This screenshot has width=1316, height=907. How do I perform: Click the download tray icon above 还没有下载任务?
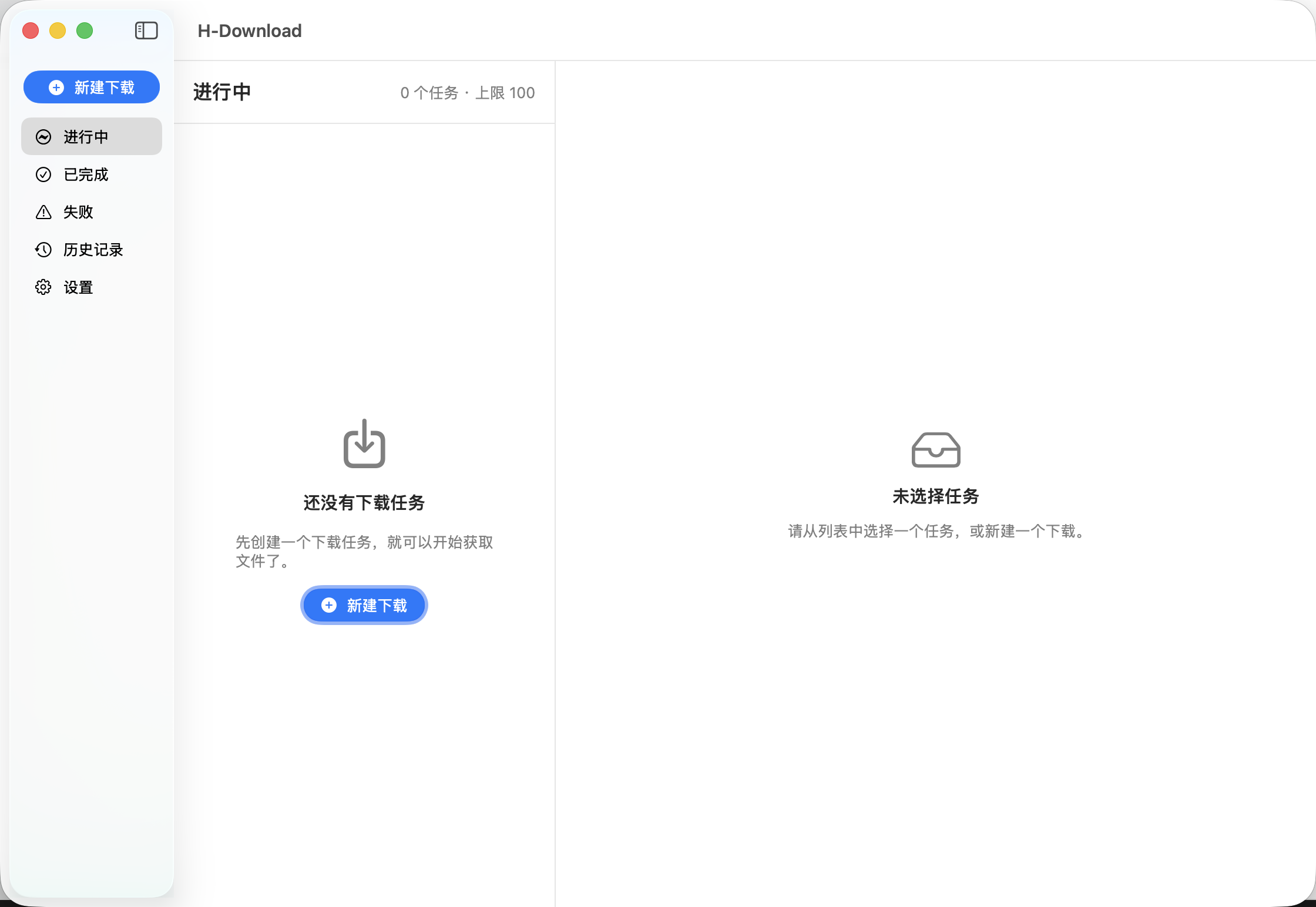[364, 444]
